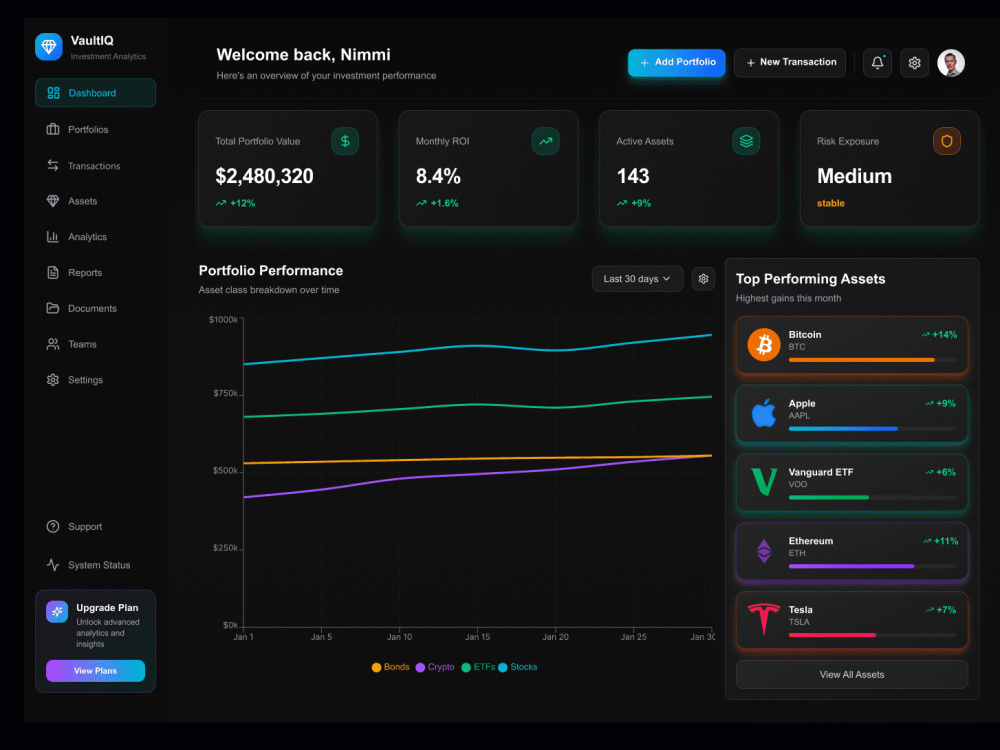Click the Assets label in sidebar
1000x750 pixels.
coord(82,201)
